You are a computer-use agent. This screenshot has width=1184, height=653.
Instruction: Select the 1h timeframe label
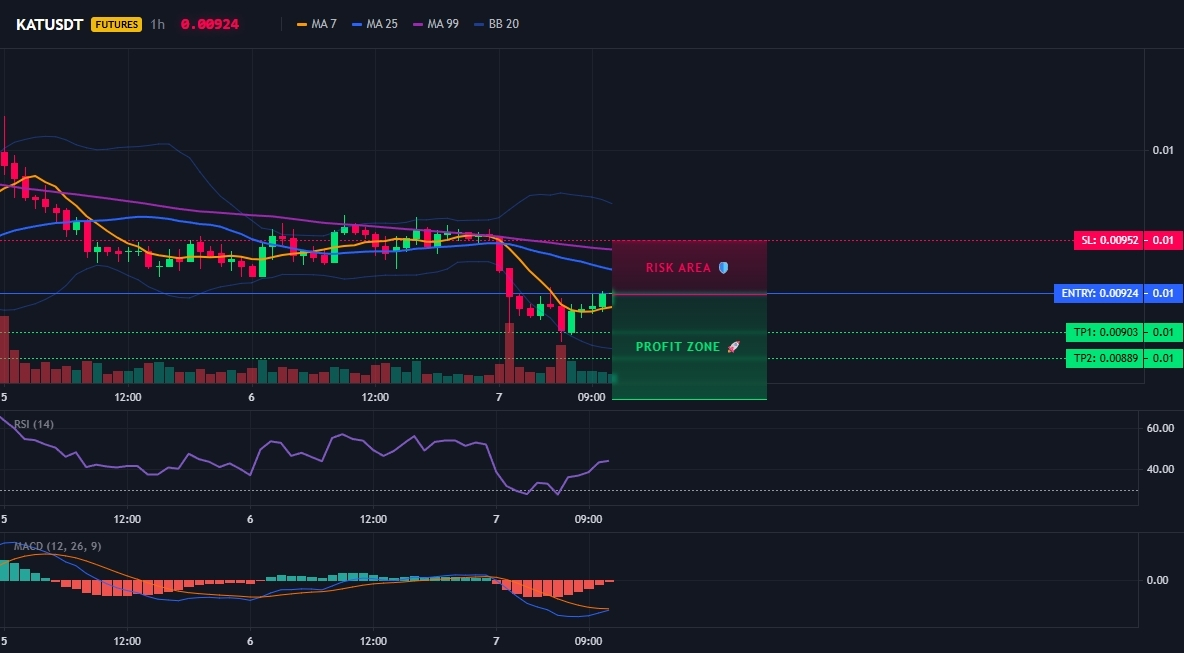click(157, 24)
